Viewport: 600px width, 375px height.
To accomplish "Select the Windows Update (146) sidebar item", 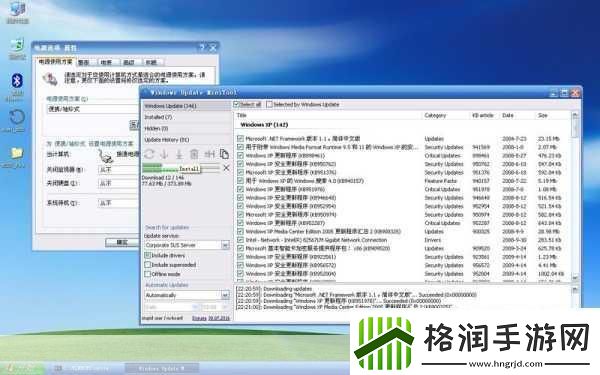I will [186, 106].
